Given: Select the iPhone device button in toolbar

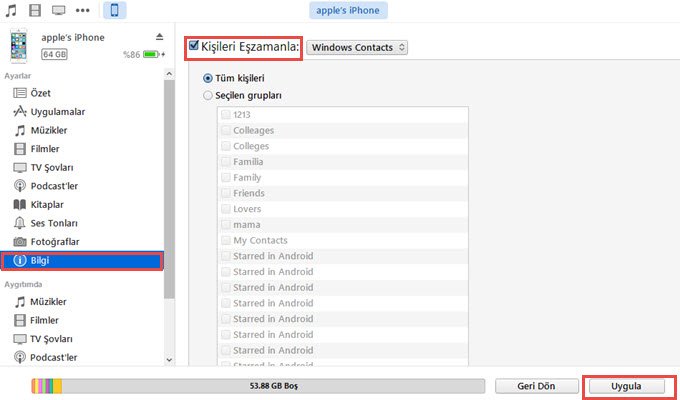Looking at the screenshot, I should click(114, 10).
